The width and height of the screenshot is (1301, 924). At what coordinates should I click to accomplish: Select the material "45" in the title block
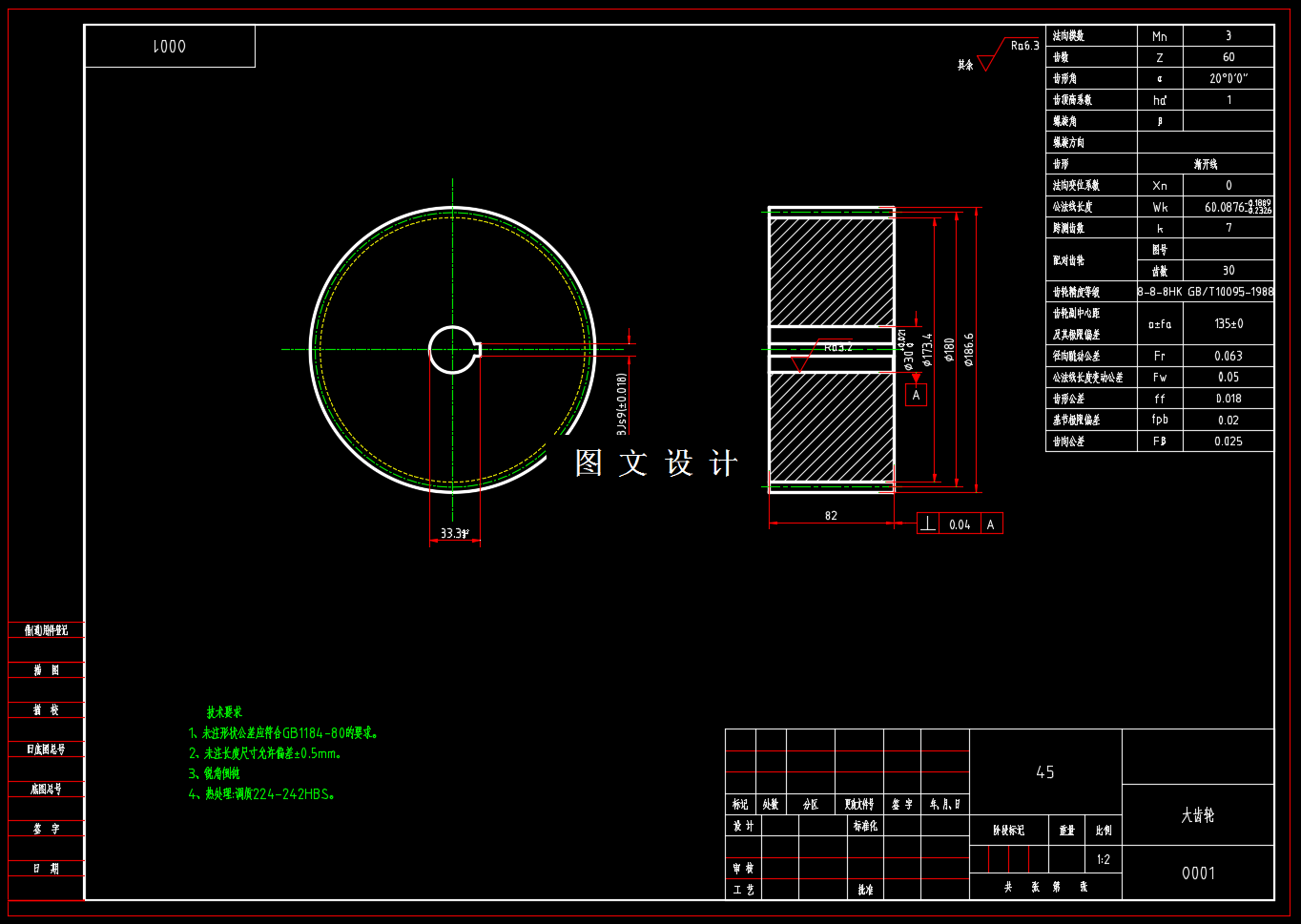[1045, 772]
